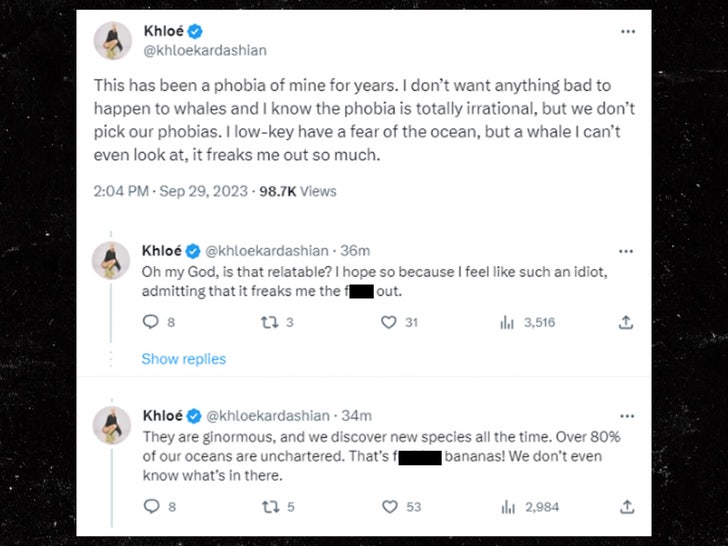The width and height of the screenshot is (728, 546).
Task: Like the 34m reply with 53 likes
Action: [389, 507]
